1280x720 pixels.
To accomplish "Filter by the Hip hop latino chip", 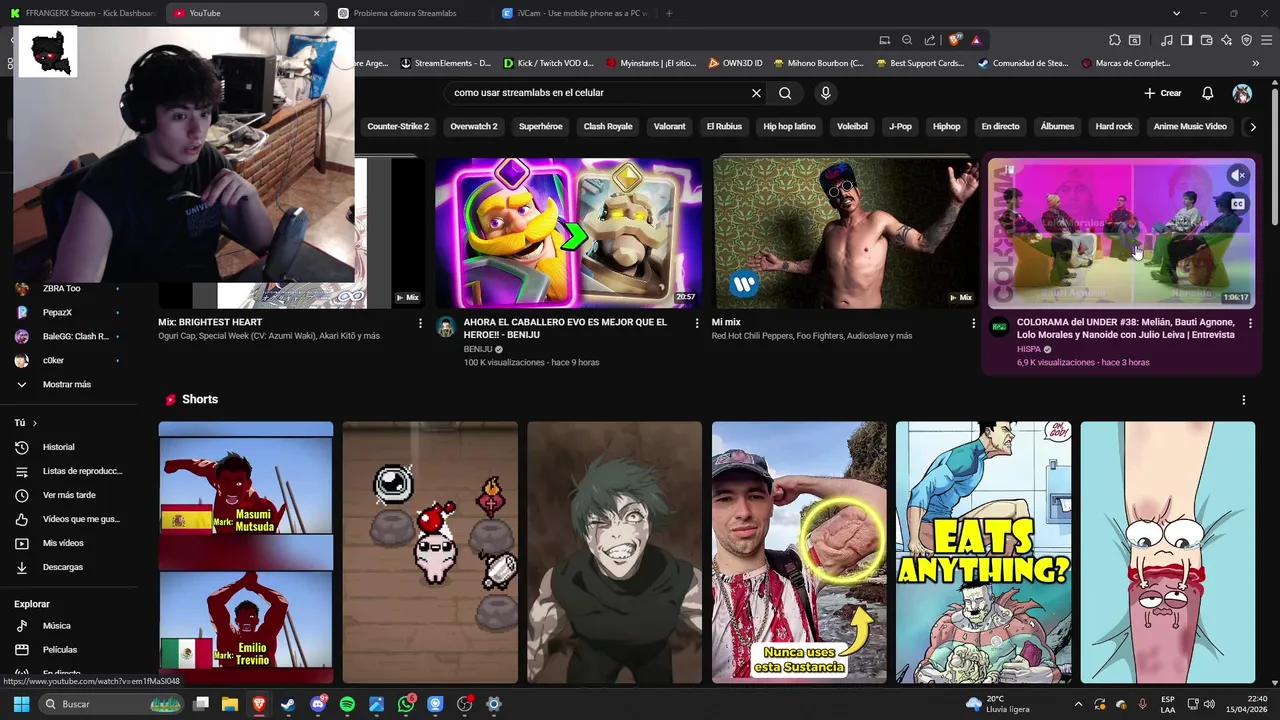I will 789,127.
